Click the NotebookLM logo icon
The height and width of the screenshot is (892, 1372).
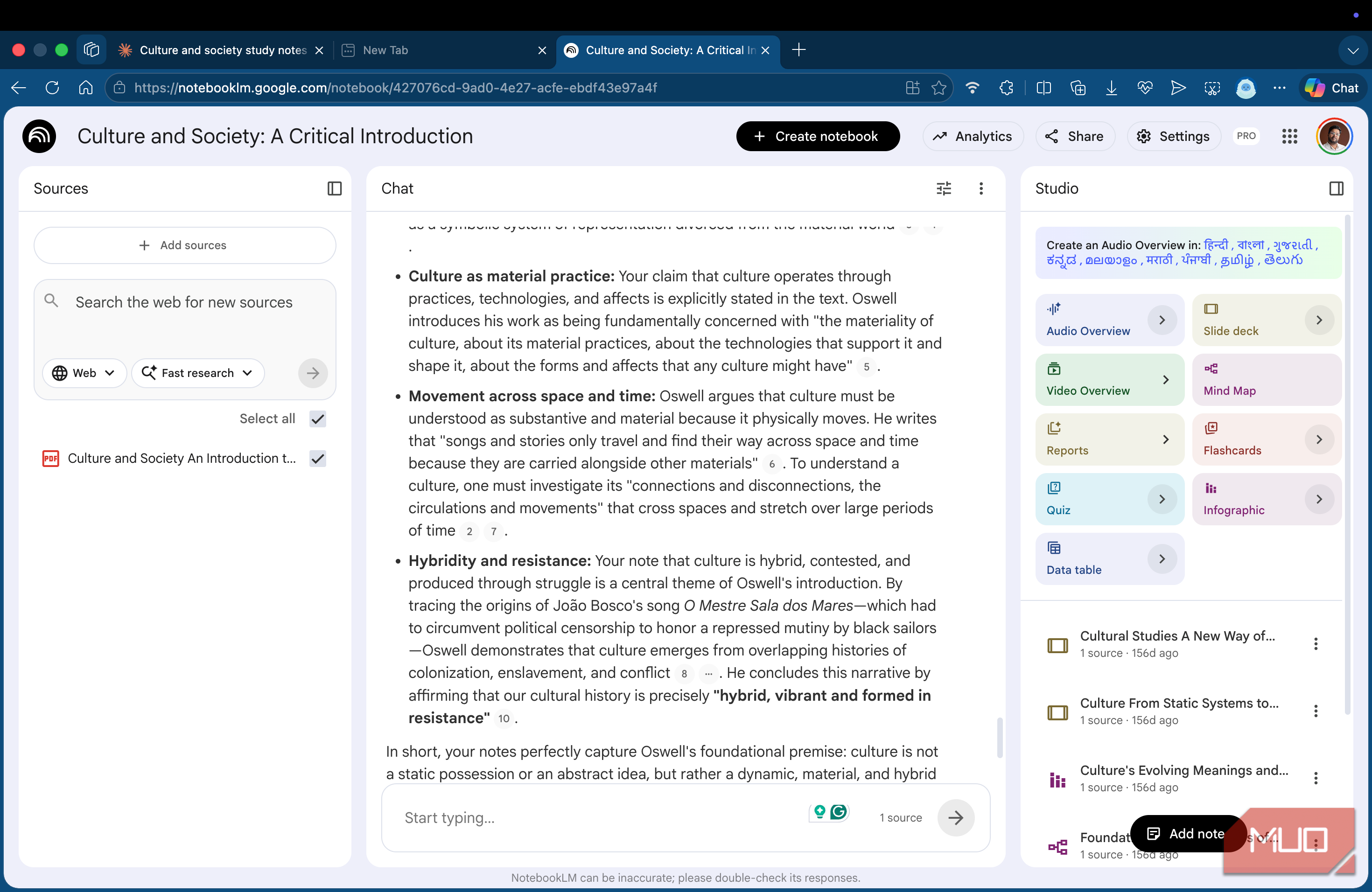(39, 137)
